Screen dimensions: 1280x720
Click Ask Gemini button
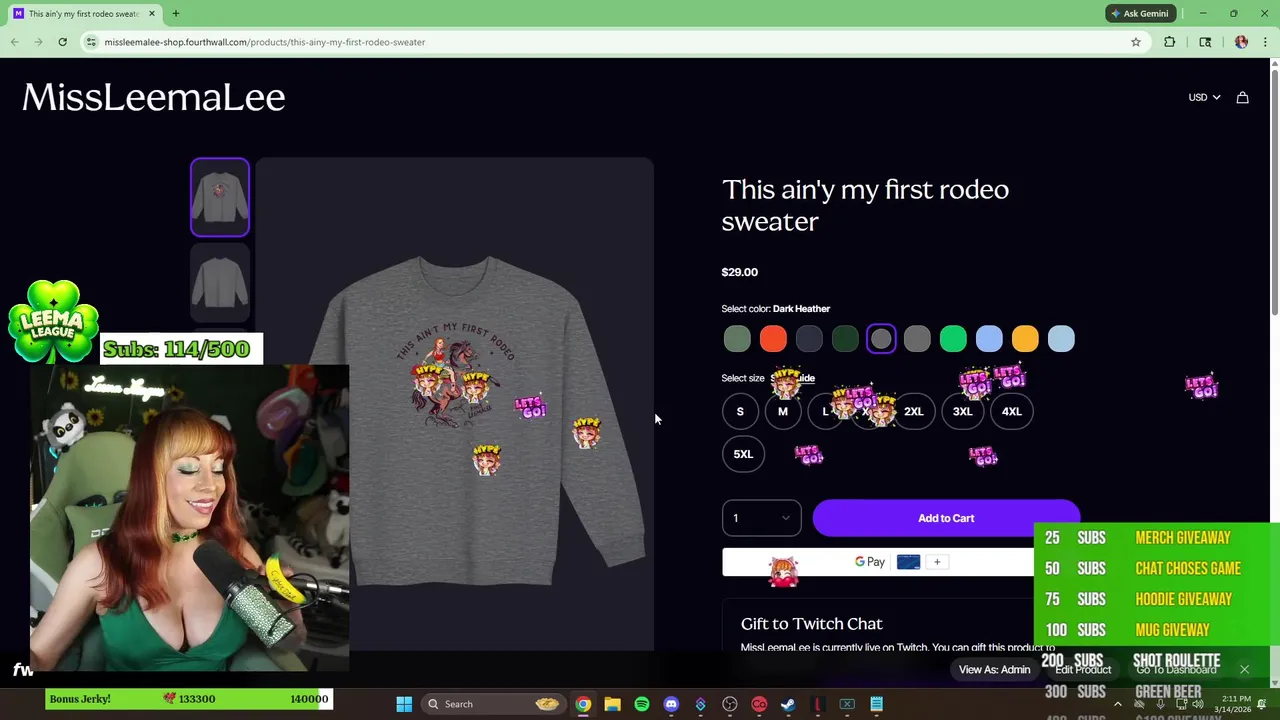1139,14
